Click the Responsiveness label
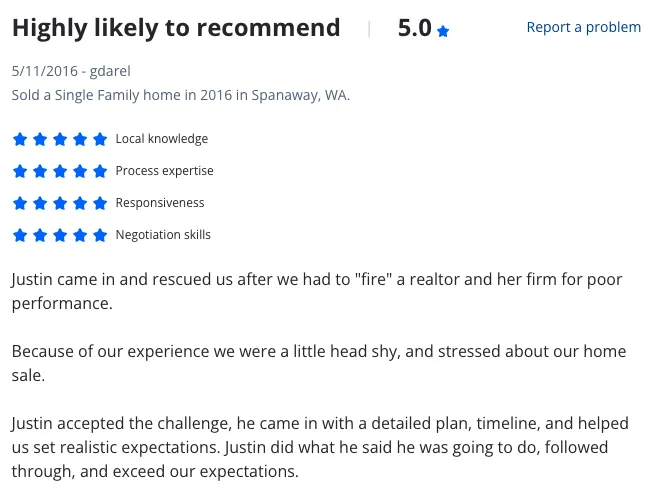 click(160, 203)
